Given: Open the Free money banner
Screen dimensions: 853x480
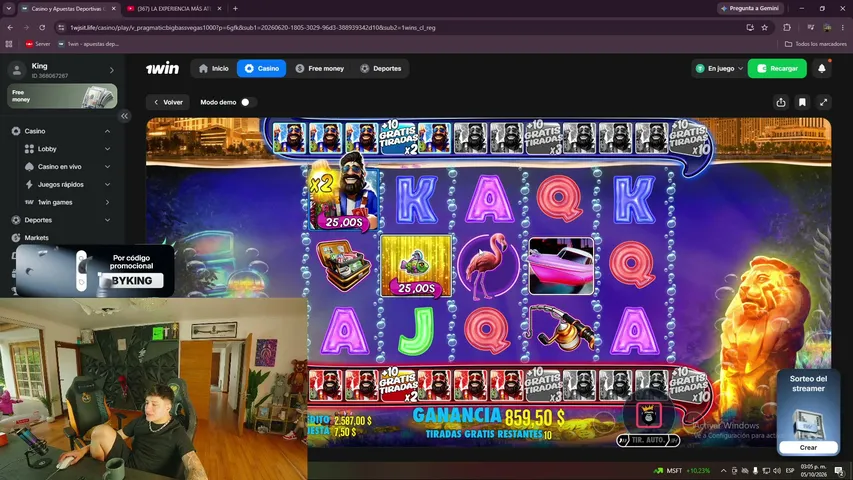Looking at the screenshot, I should click(62, 96).
